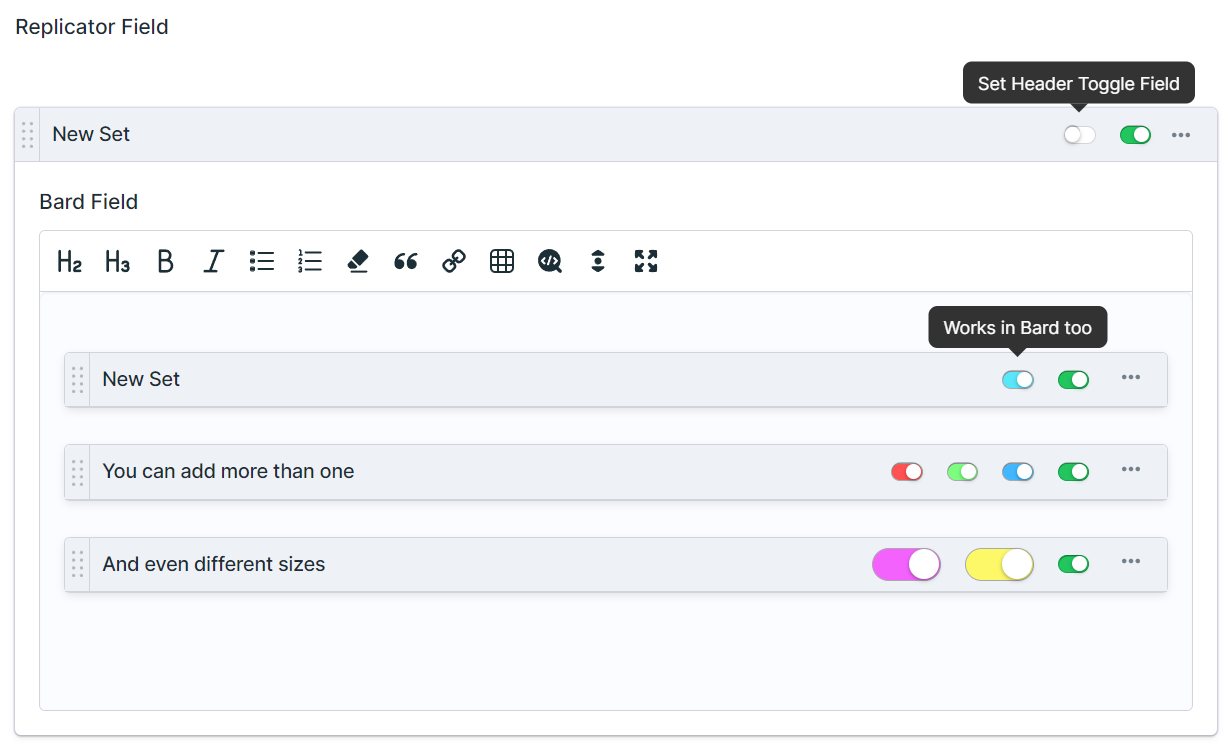Viewport: 1232px width, 755px height.
Task: Expand the 'You can add more than one' set
Action: (228, 472)
